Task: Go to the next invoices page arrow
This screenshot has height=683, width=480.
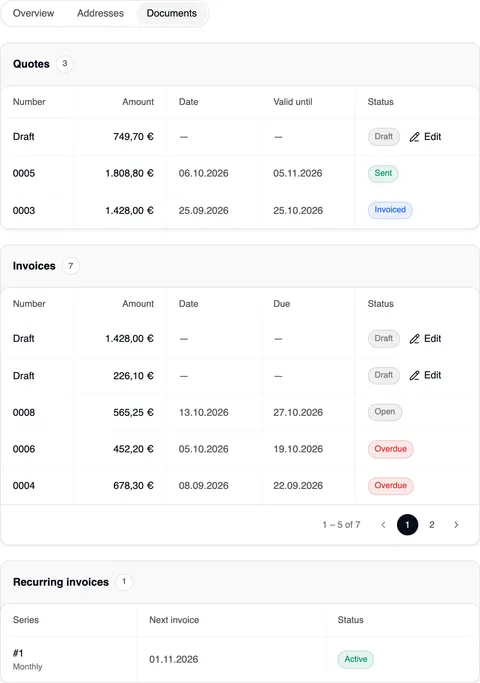Action: pyautogui.click(x=456, y=525)
